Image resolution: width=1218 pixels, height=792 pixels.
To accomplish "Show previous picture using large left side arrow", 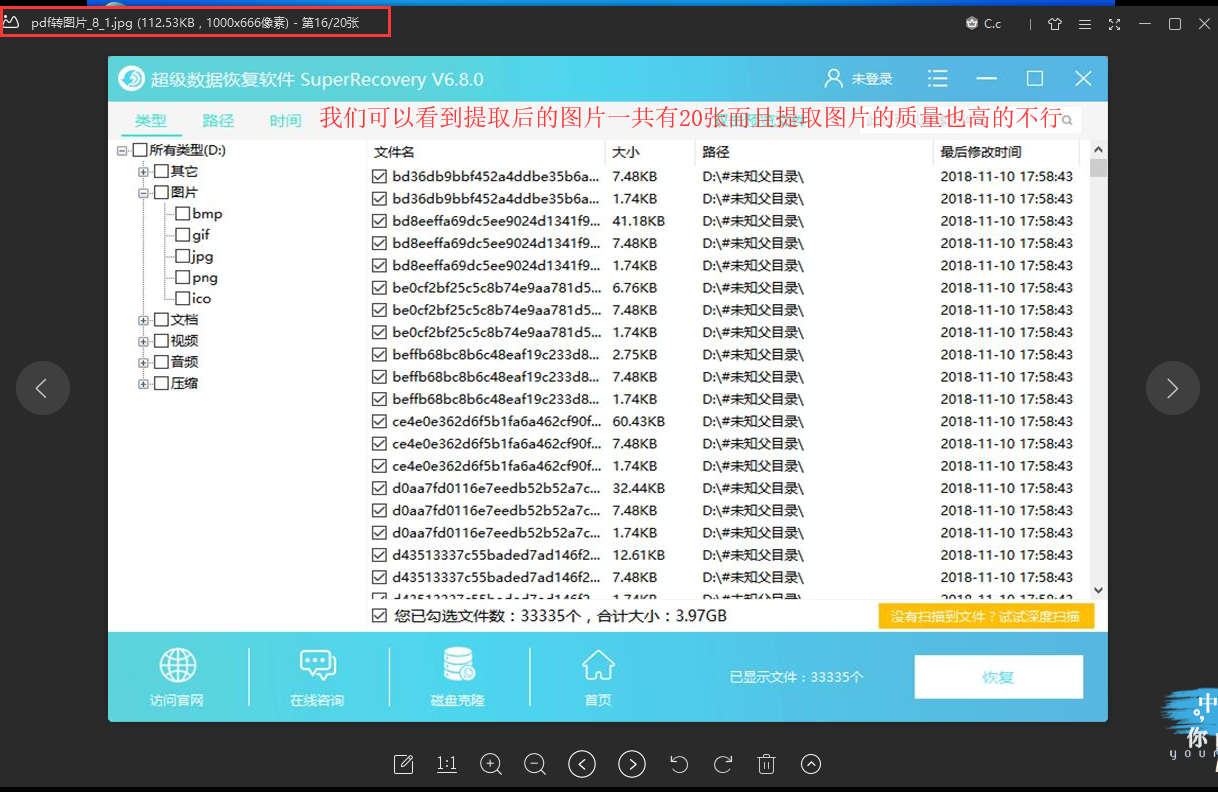I will click(x=42, y=388).
